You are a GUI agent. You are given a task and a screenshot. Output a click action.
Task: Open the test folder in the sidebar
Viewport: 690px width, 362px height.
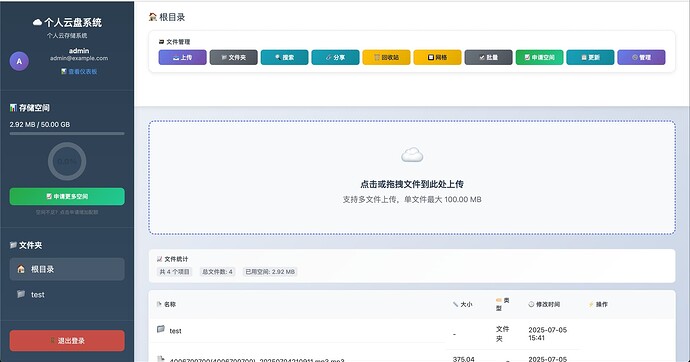coord(67,295)
